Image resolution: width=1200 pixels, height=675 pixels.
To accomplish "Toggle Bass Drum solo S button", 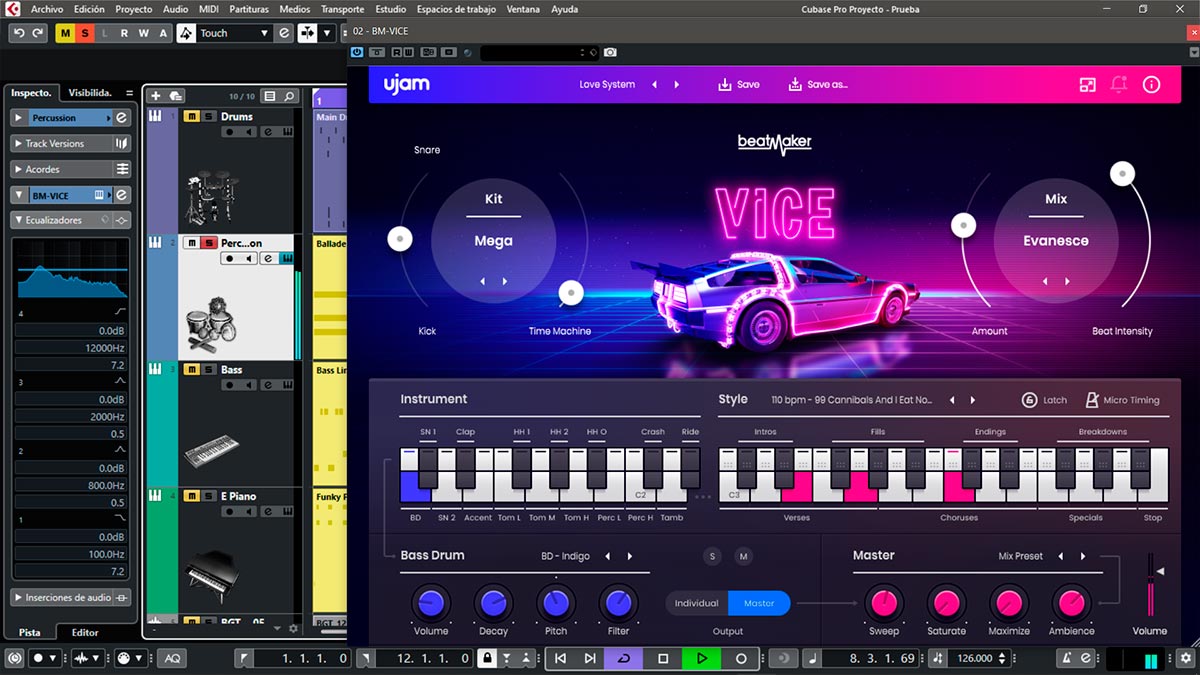I will coord(713,556).
